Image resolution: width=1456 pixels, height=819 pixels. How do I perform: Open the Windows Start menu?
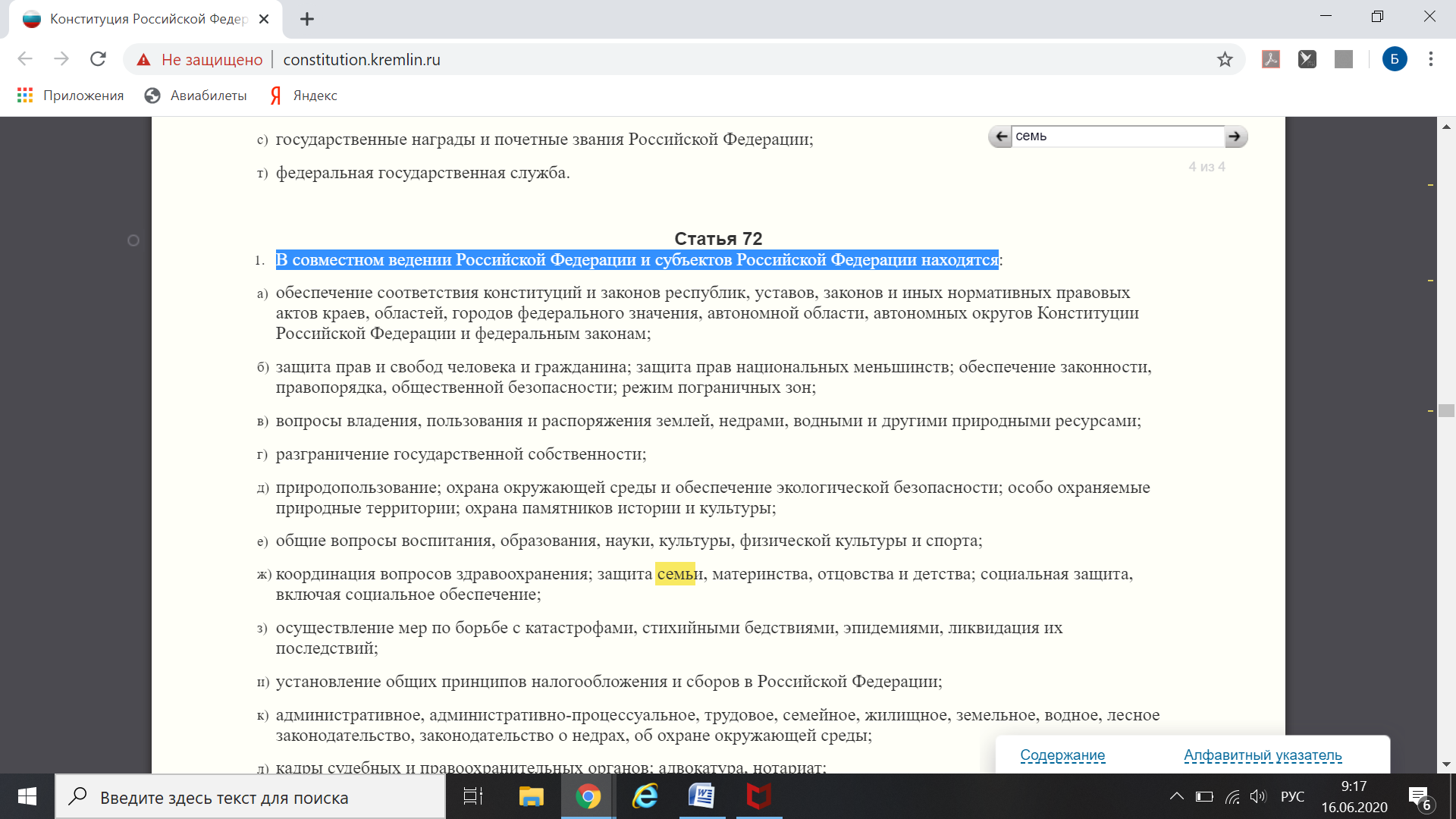coord(27,796)
